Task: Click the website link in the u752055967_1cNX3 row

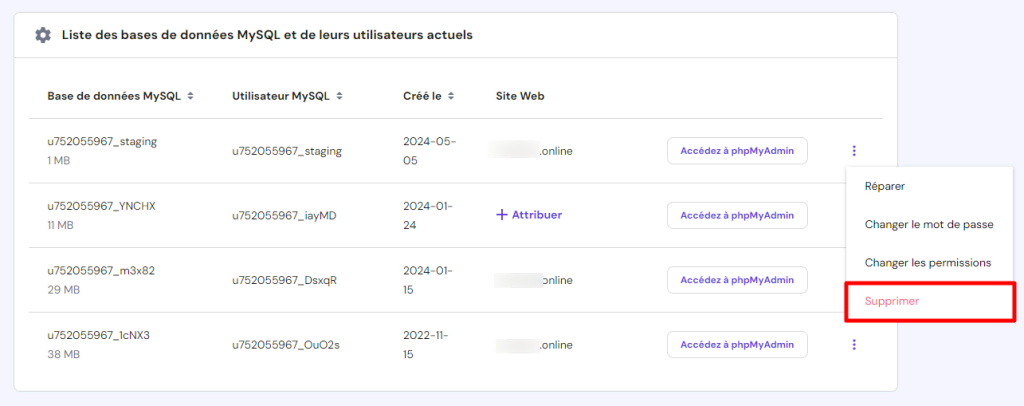Action: [x=534, y=344]
